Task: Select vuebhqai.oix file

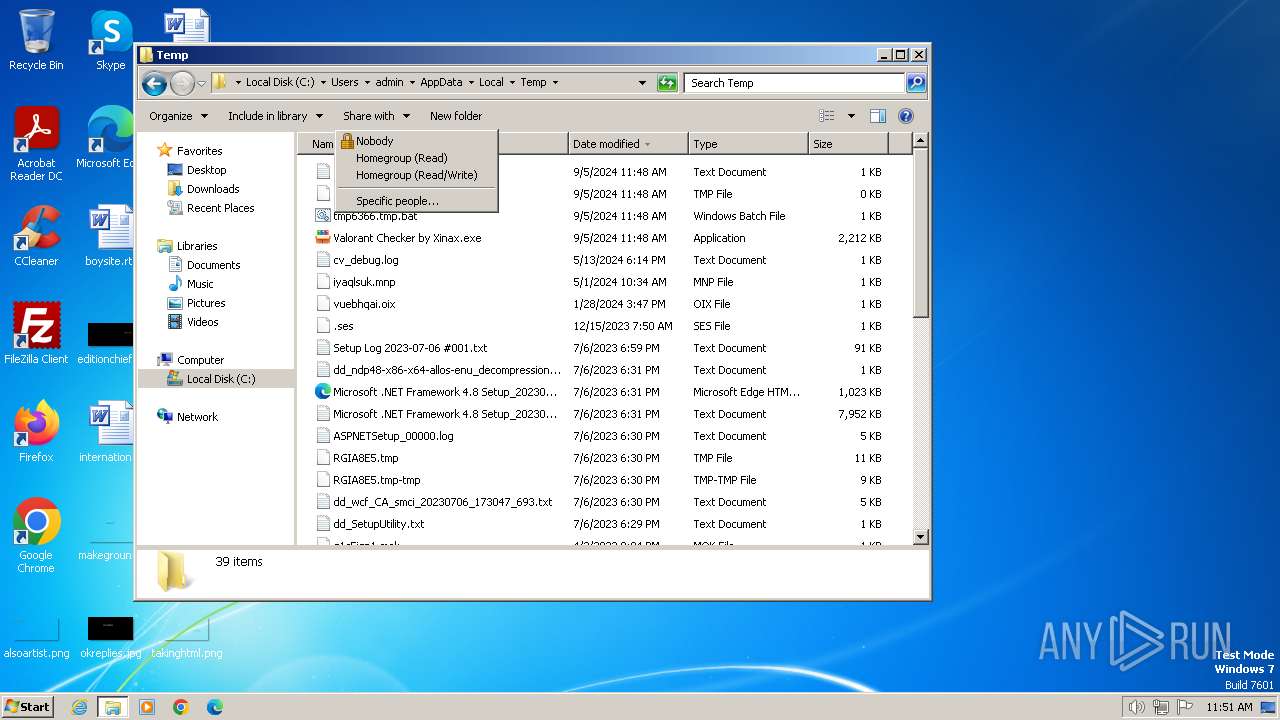Action: [x=364, y=304]
